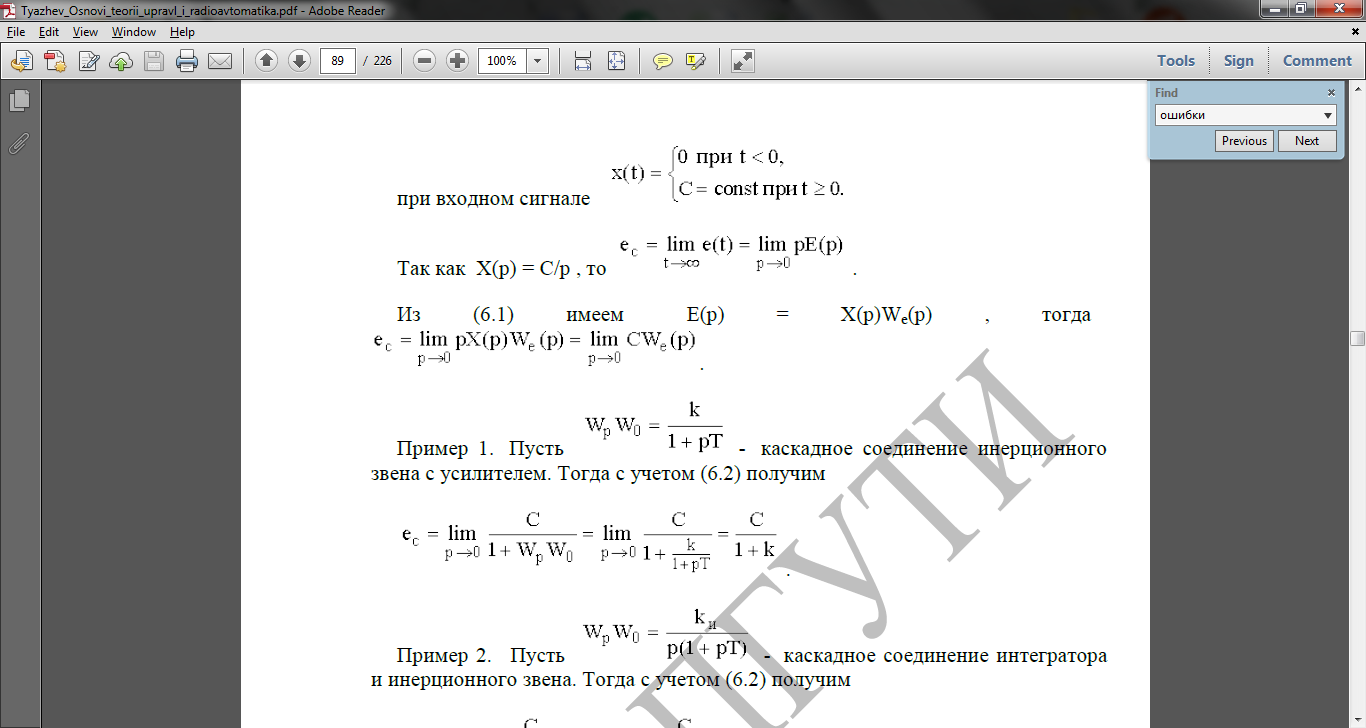The width and height of the screenshot is (1366, 728).
Task: Click the Sign/edit document icon
Action: pyautogui.click(x=88, y=61)
